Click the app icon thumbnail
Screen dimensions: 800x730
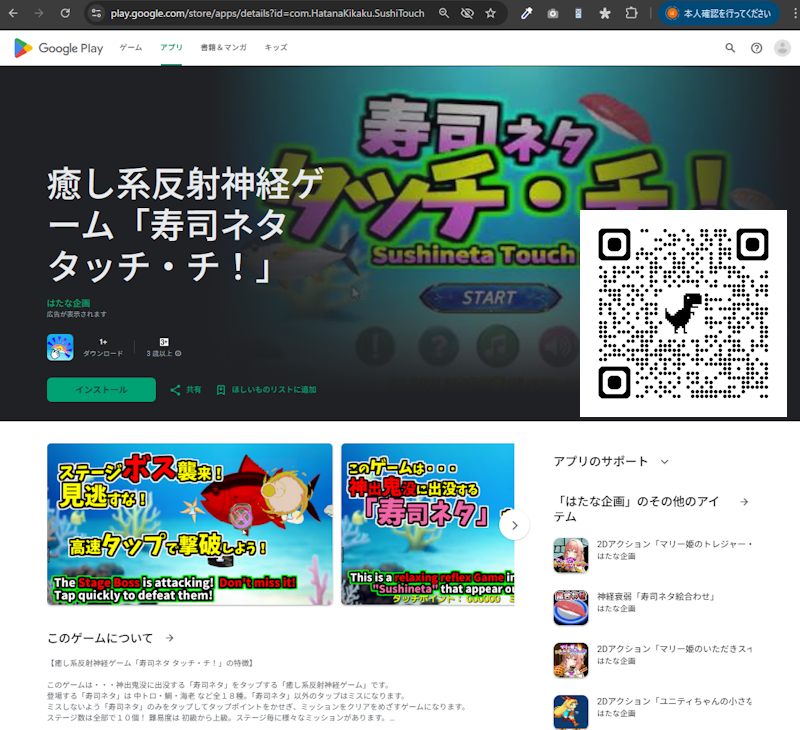(60, 347)
